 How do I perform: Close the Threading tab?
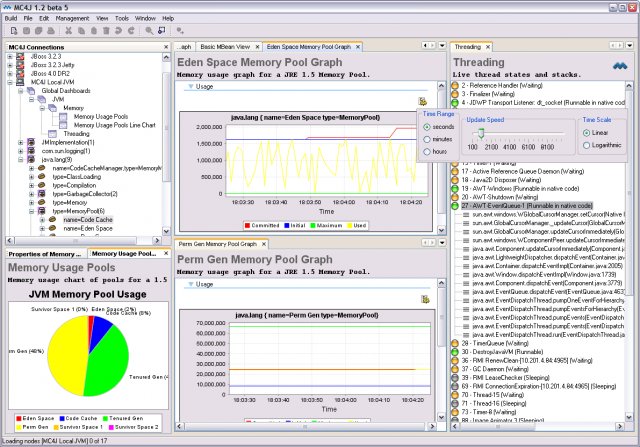[487, 47]
